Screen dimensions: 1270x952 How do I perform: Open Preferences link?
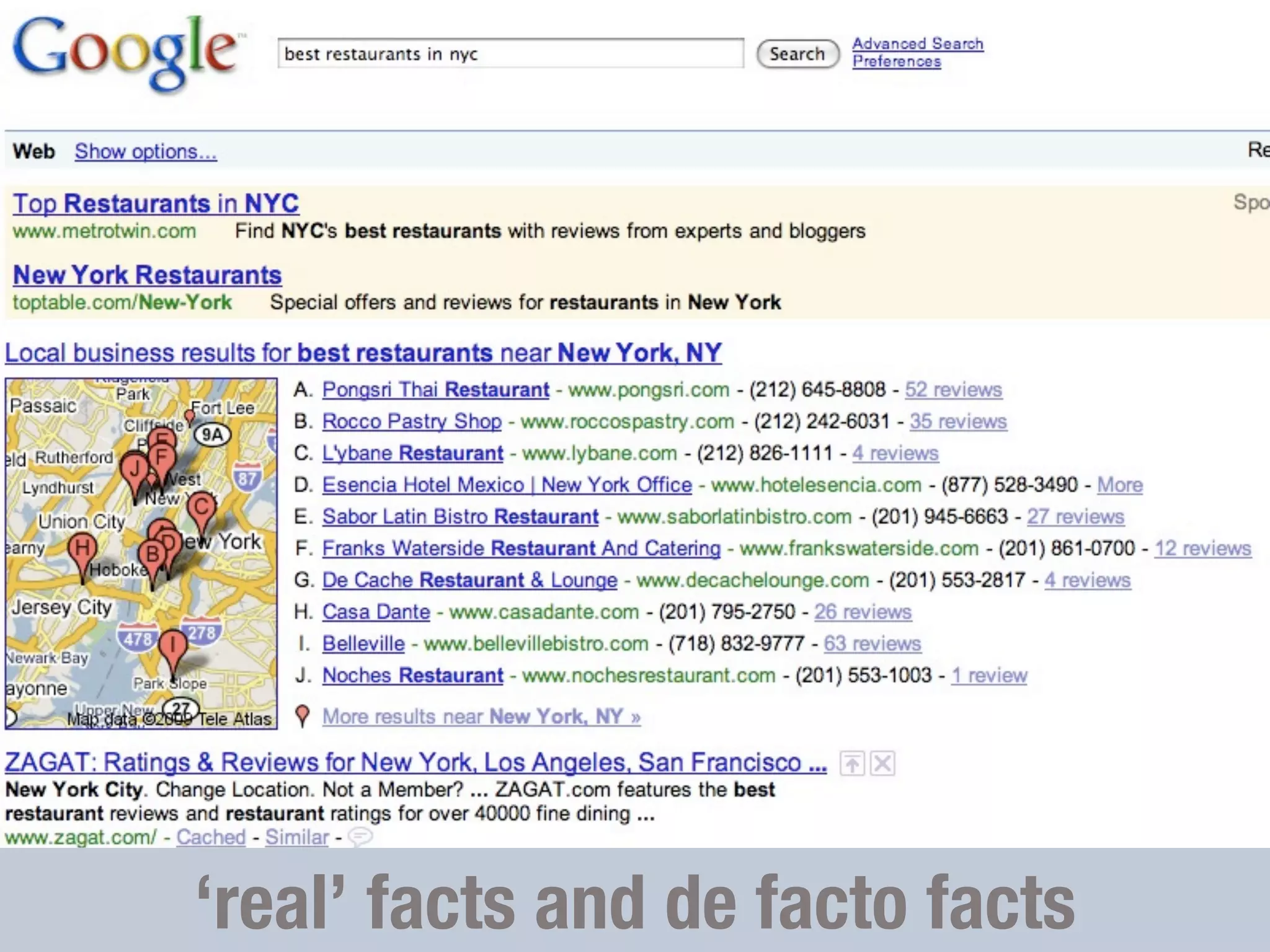(x=897, y=61)
